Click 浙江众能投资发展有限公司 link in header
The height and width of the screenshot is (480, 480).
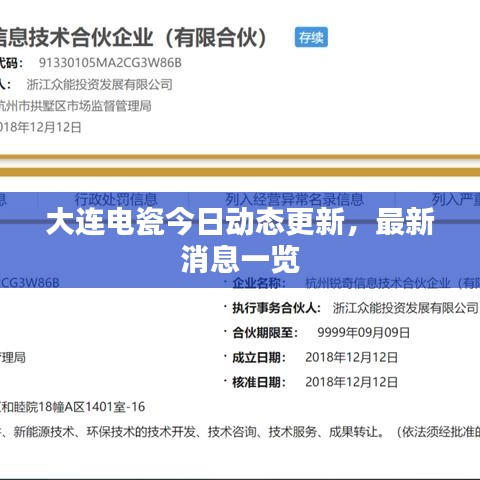coord(99,84)
